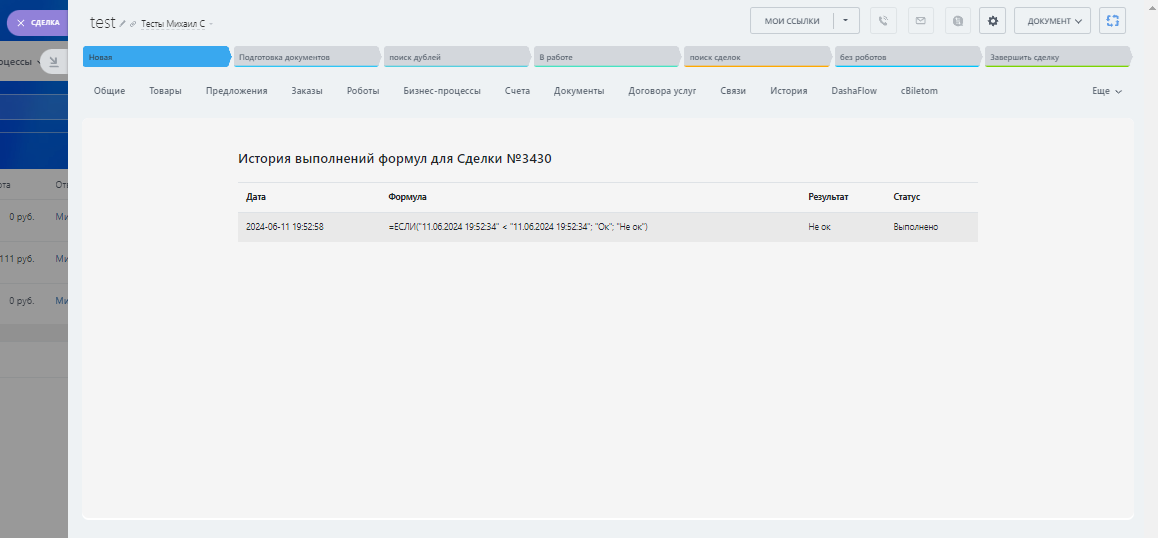Expand the ДОКУМЕНТ dropdown
Screen dimensions: 1158x538
(x=1052, y=21)
